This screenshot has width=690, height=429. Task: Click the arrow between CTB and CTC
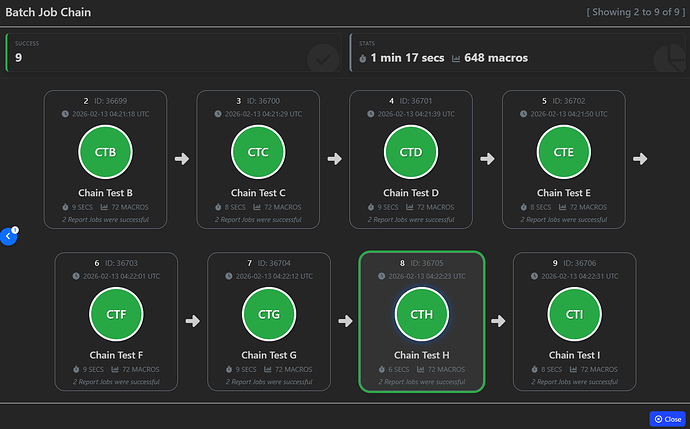click(x=182, y=158)
